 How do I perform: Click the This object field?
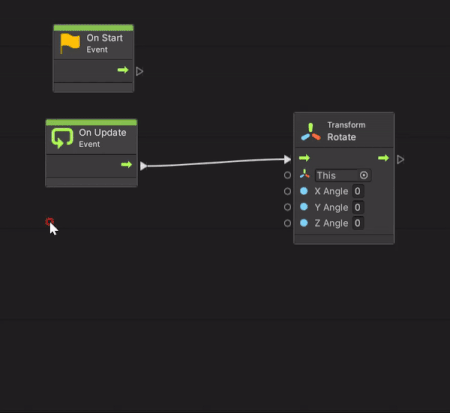pos(343,175)
